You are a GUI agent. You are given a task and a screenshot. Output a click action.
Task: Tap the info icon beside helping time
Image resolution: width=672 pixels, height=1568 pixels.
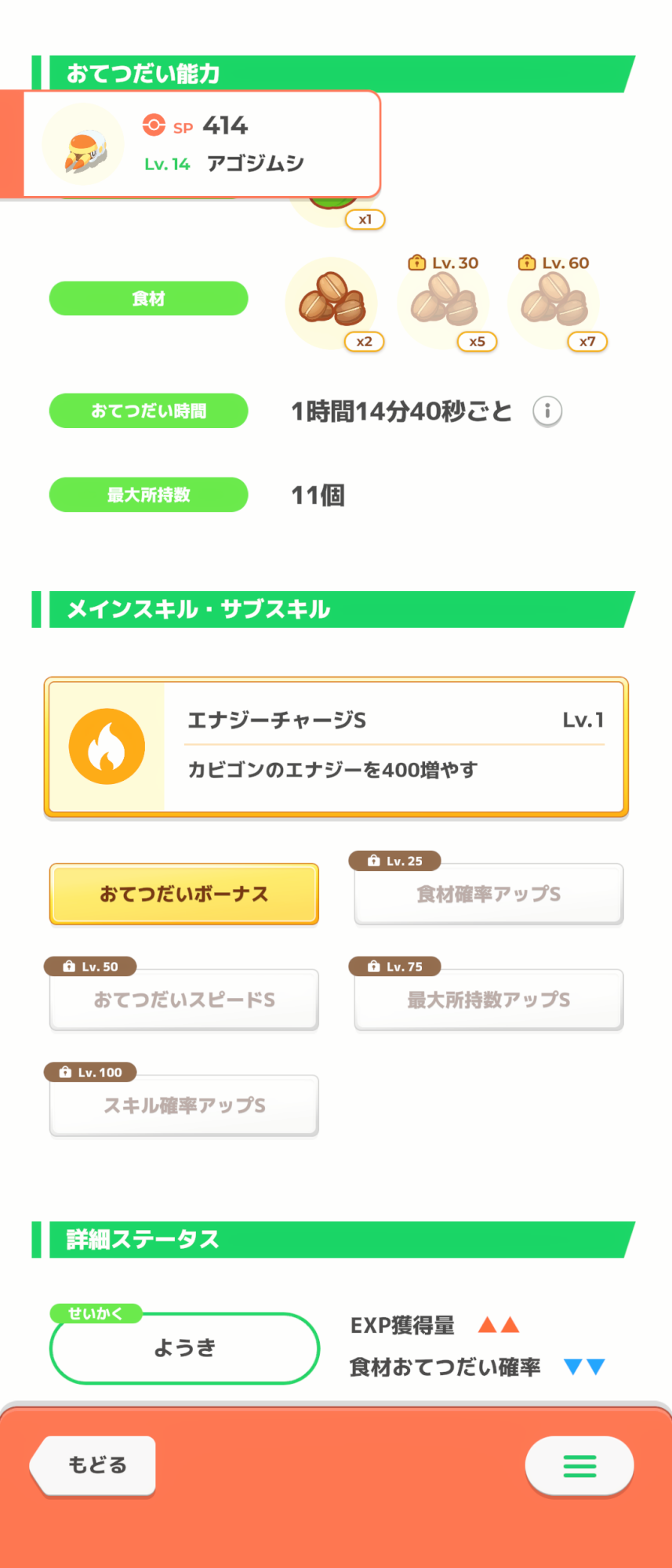[x=547, y=411]
